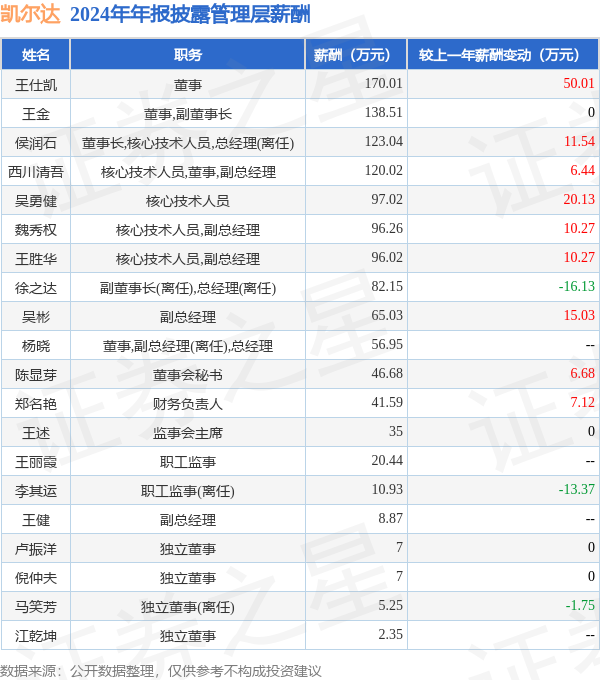Click the salary value 65.03
Screen dimensions: 600x680
(x=387, y=315)
